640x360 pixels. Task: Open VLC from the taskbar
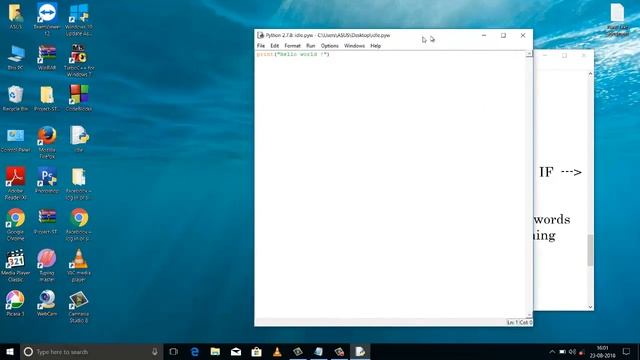(277, 351)
